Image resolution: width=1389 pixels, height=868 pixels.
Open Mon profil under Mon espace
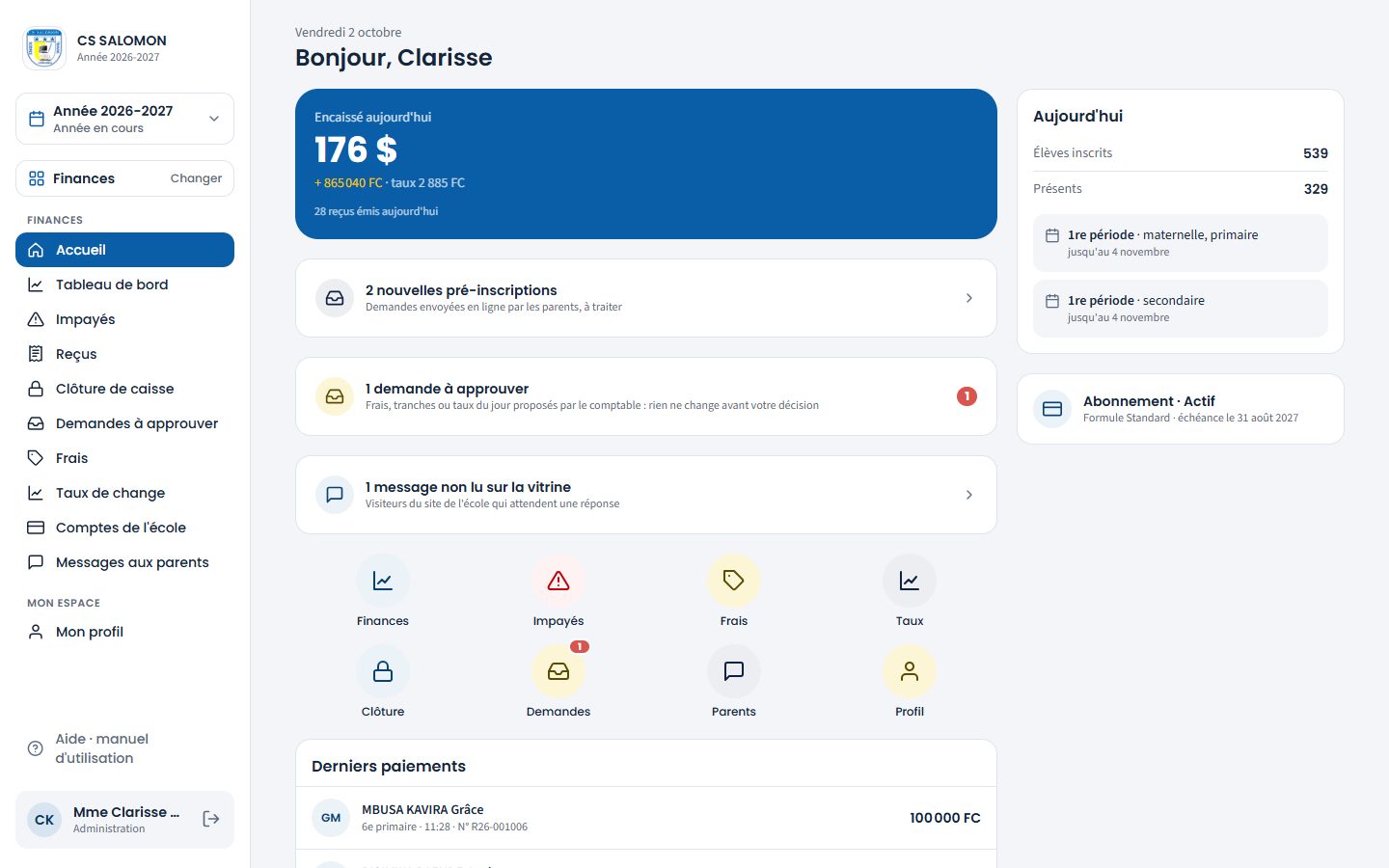124,632
